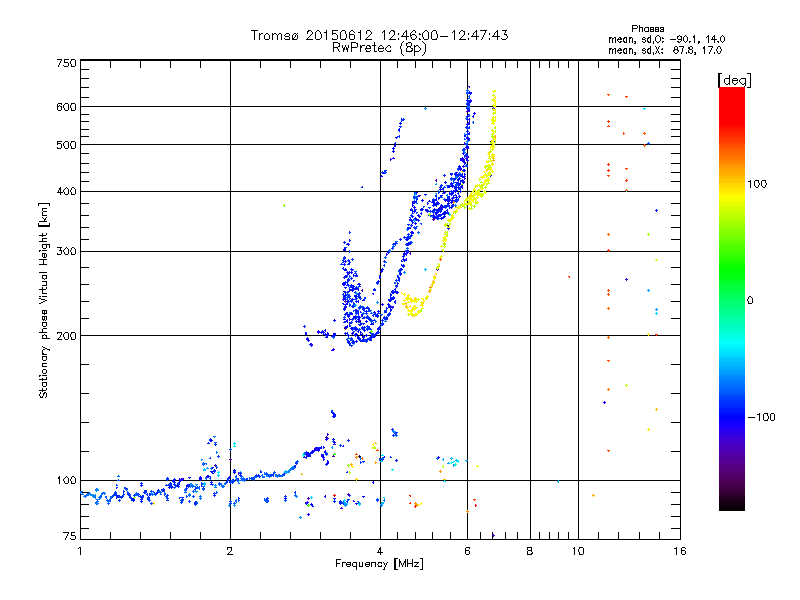
Task: Click the colorbar tick label "-100"
Action: click(761, 417)
